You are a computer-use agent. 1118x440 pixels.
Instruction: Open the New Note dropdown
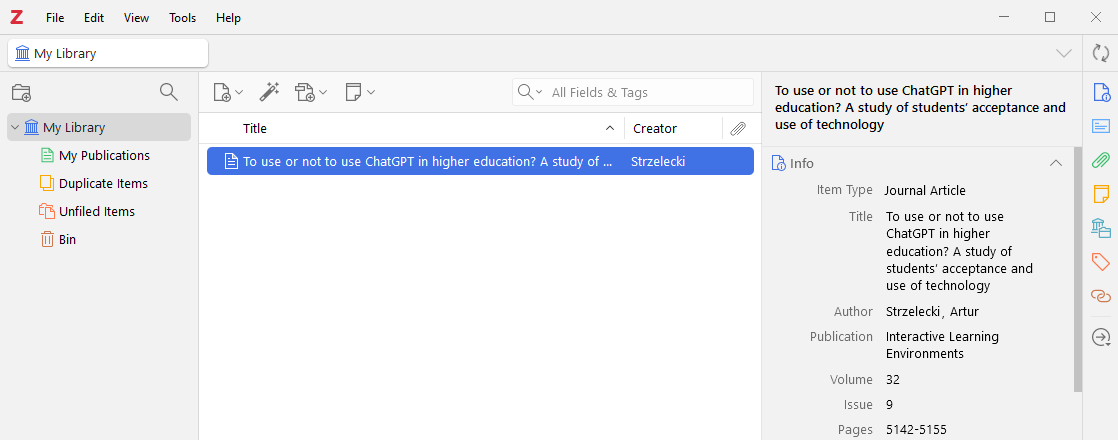pyautogui.click(x=360, y=92)
